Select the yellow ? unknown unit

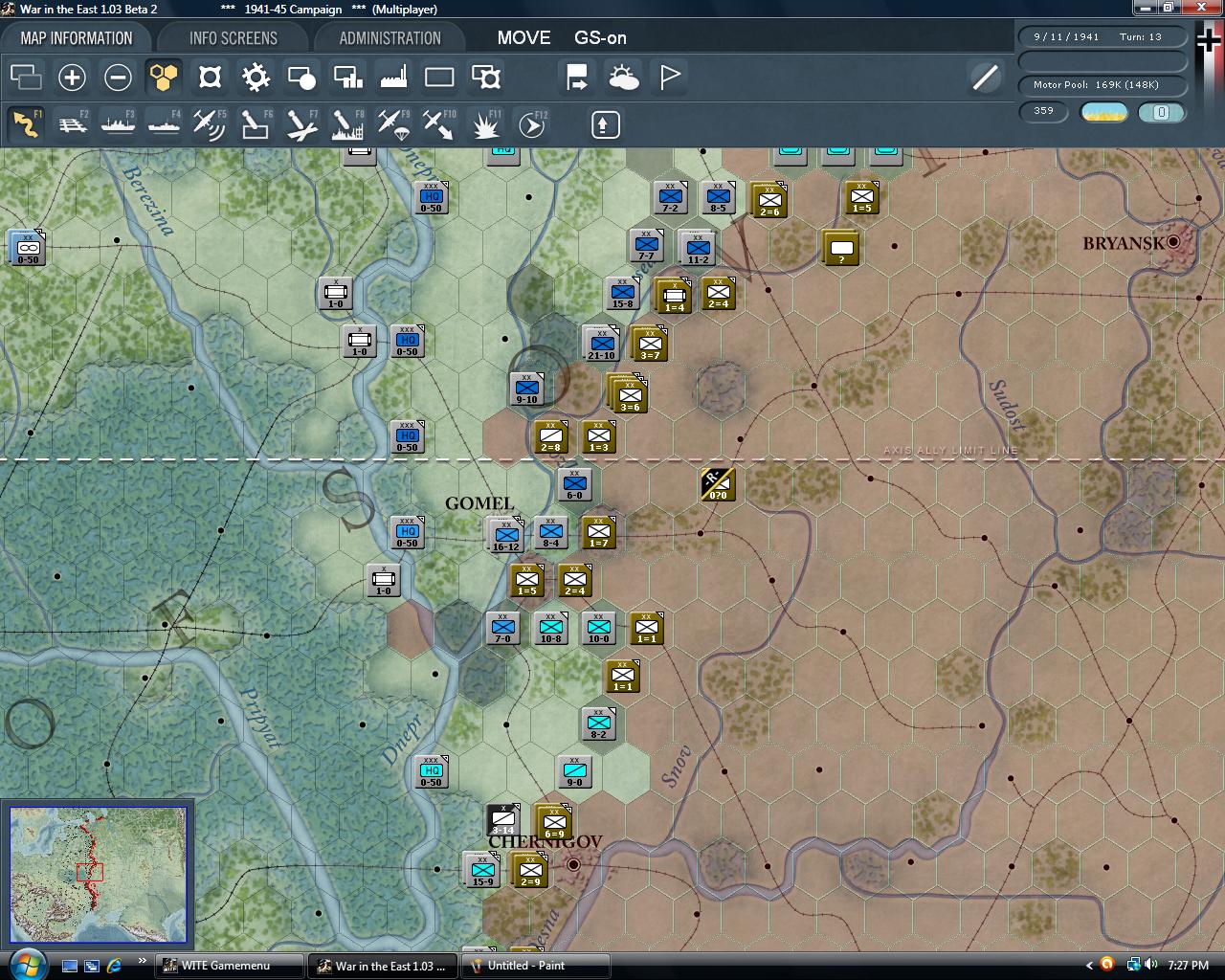(x=841, y=247)
